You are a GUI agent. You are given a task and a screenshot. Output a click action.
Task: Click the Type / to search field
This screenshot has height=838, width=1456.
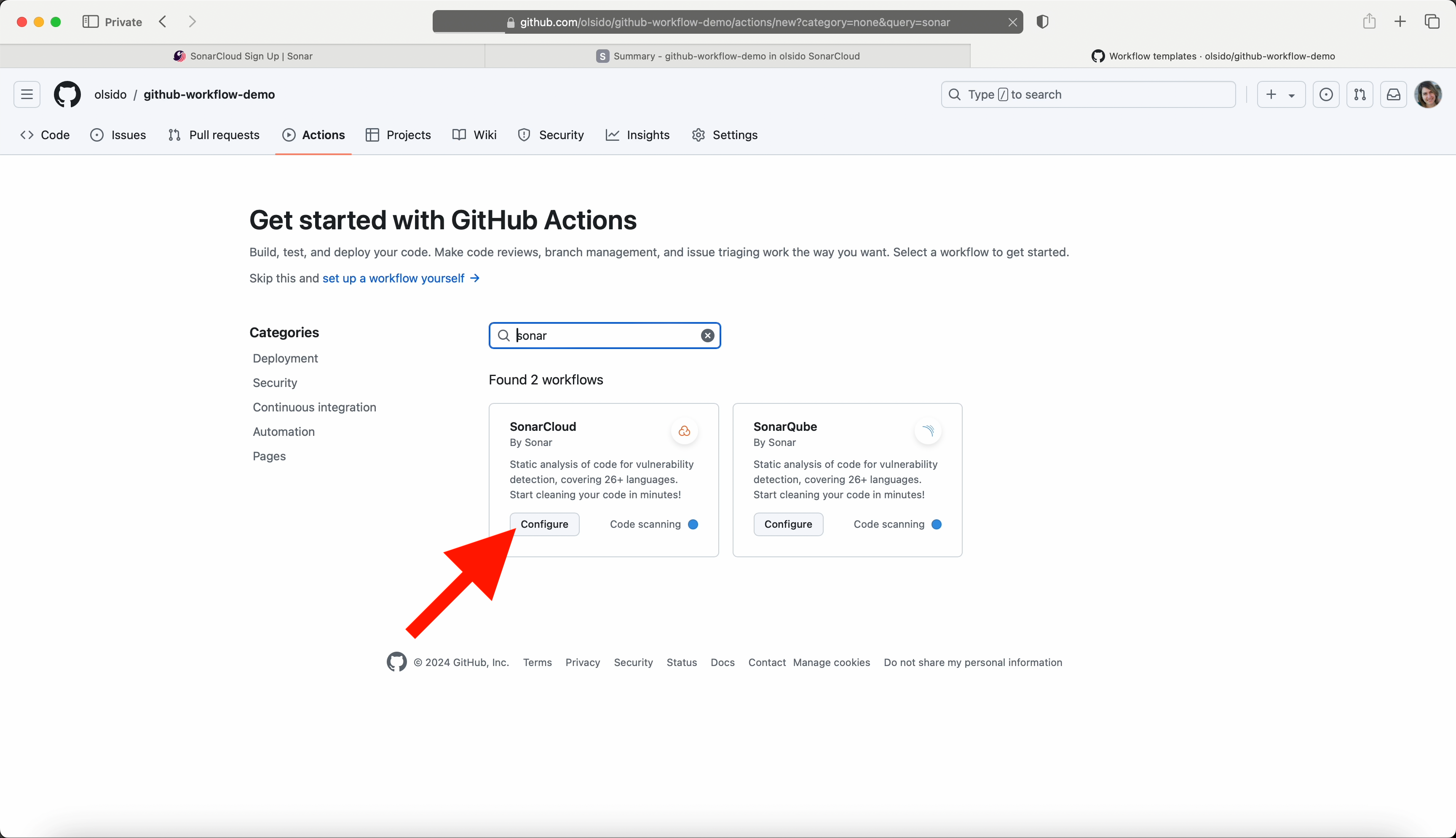(x=1088, y=94)
